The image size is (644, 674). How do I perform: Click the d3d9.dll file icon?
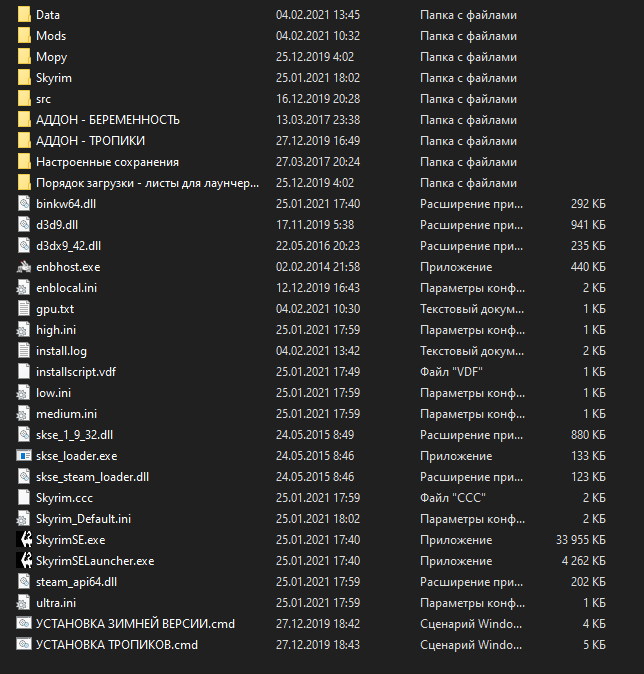click(x=25, y=225)
